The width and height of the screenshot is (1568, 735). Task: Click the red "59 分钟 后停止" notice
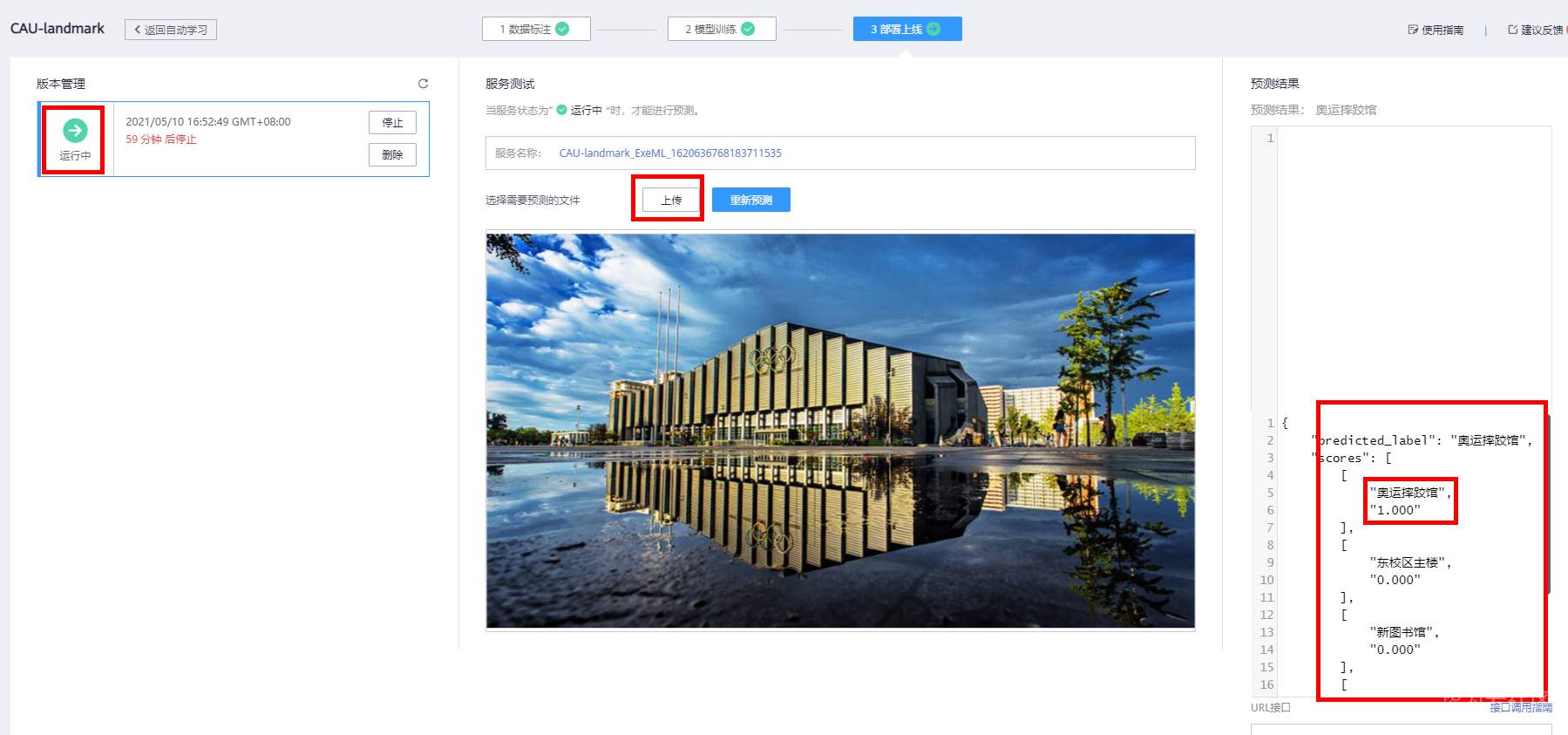click(161, 140)
